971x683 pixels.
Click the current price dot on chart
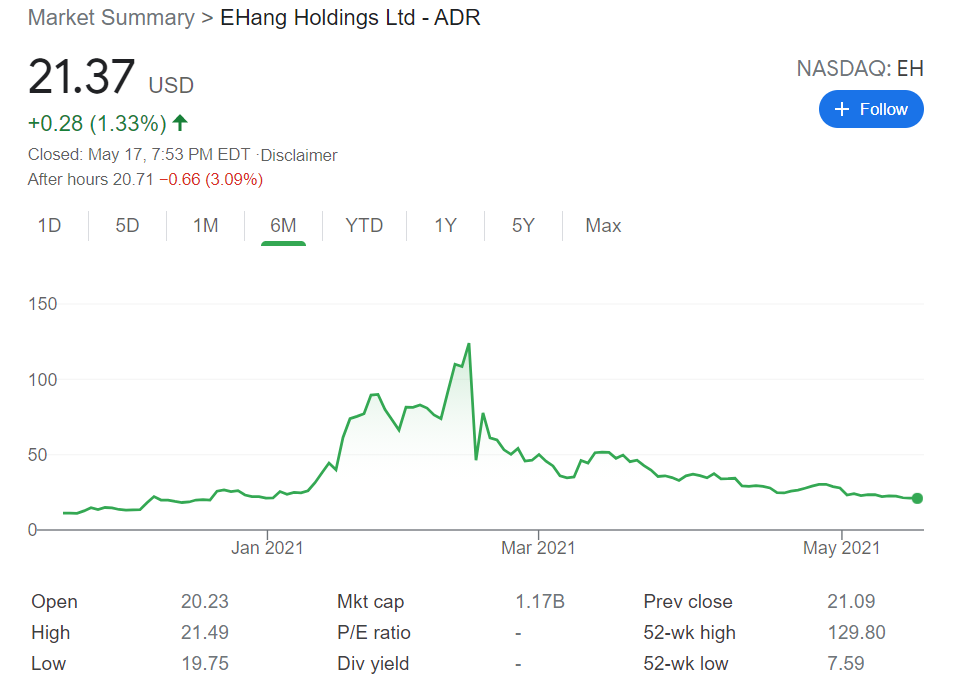[917, 498]
